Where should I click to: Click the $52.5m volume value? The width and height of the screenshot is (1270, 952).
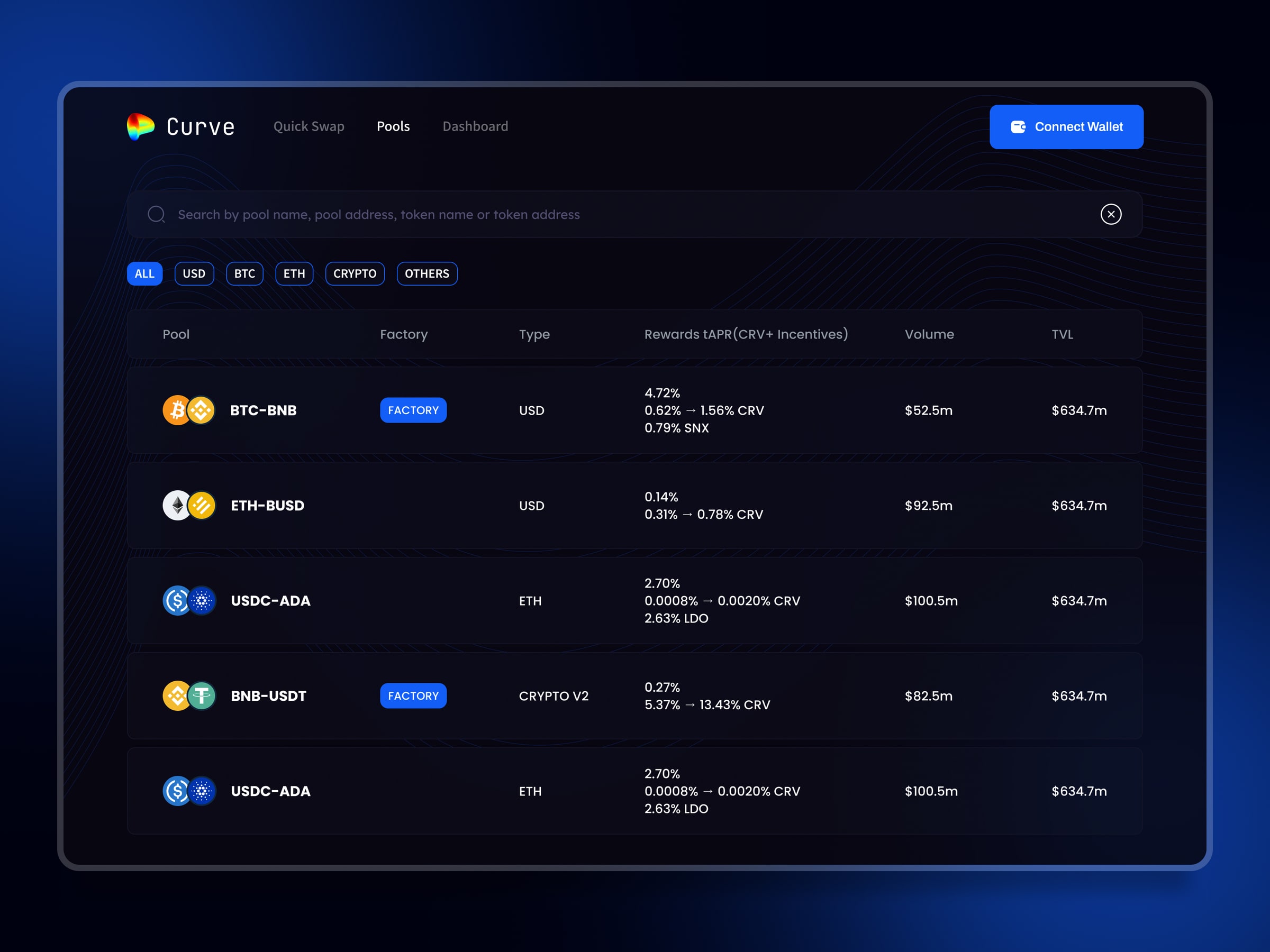[x=928, y=410]
